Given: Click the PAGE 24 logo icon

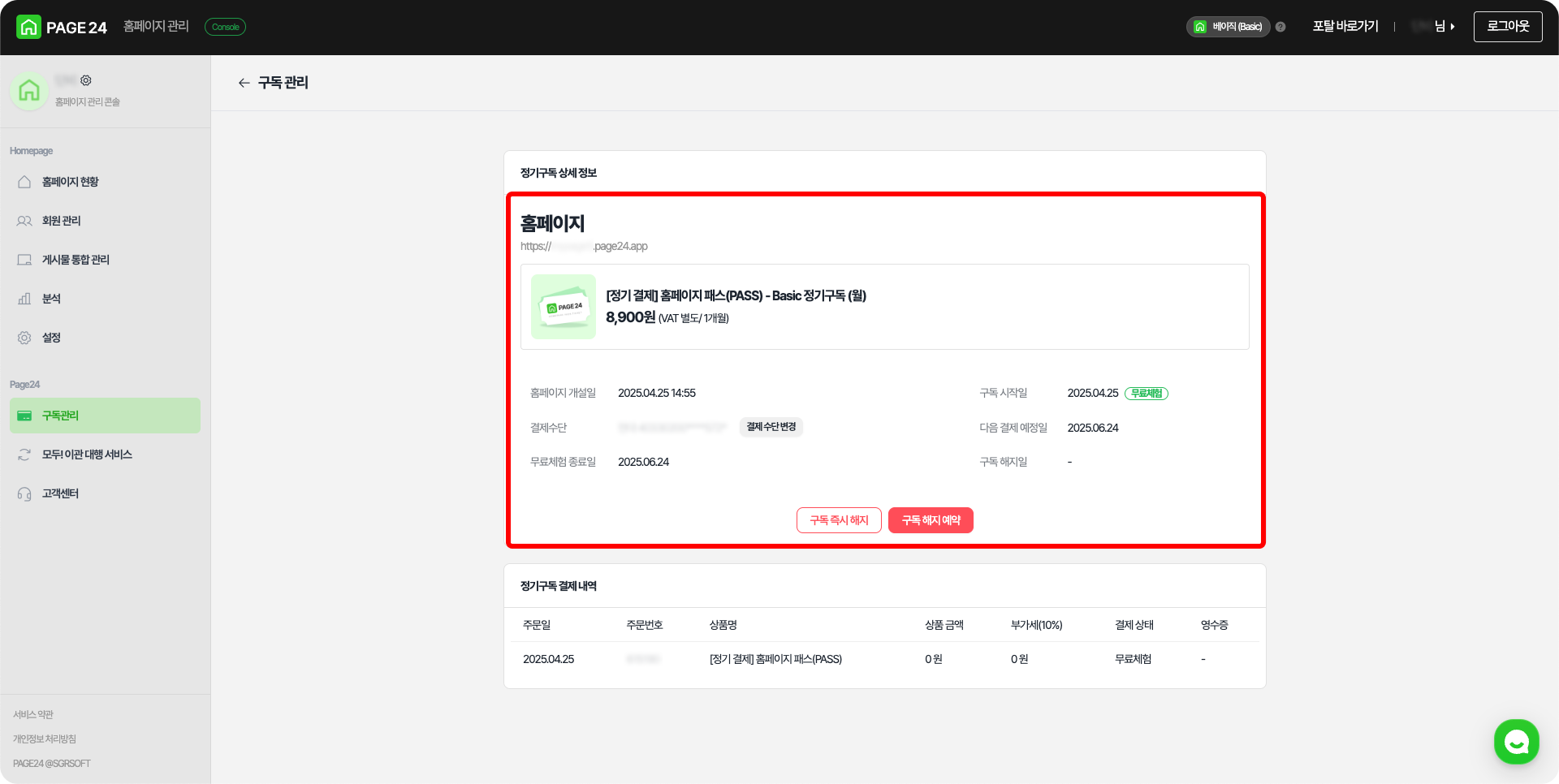Looking at the screenshot, I should click(x=28, y=27).
